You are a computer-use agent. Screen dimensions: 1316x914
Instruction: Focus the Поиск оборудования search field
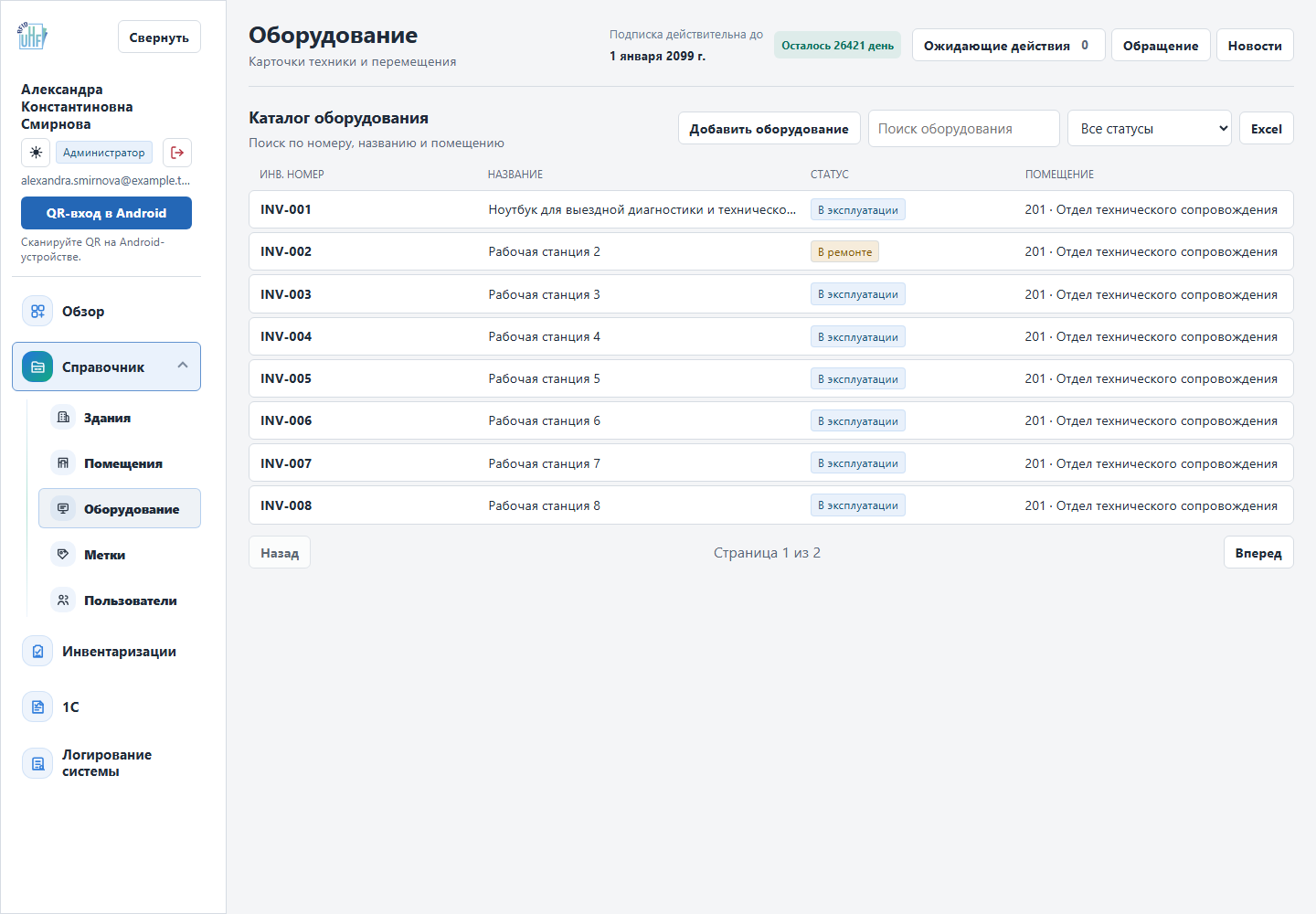pos(963,129)
